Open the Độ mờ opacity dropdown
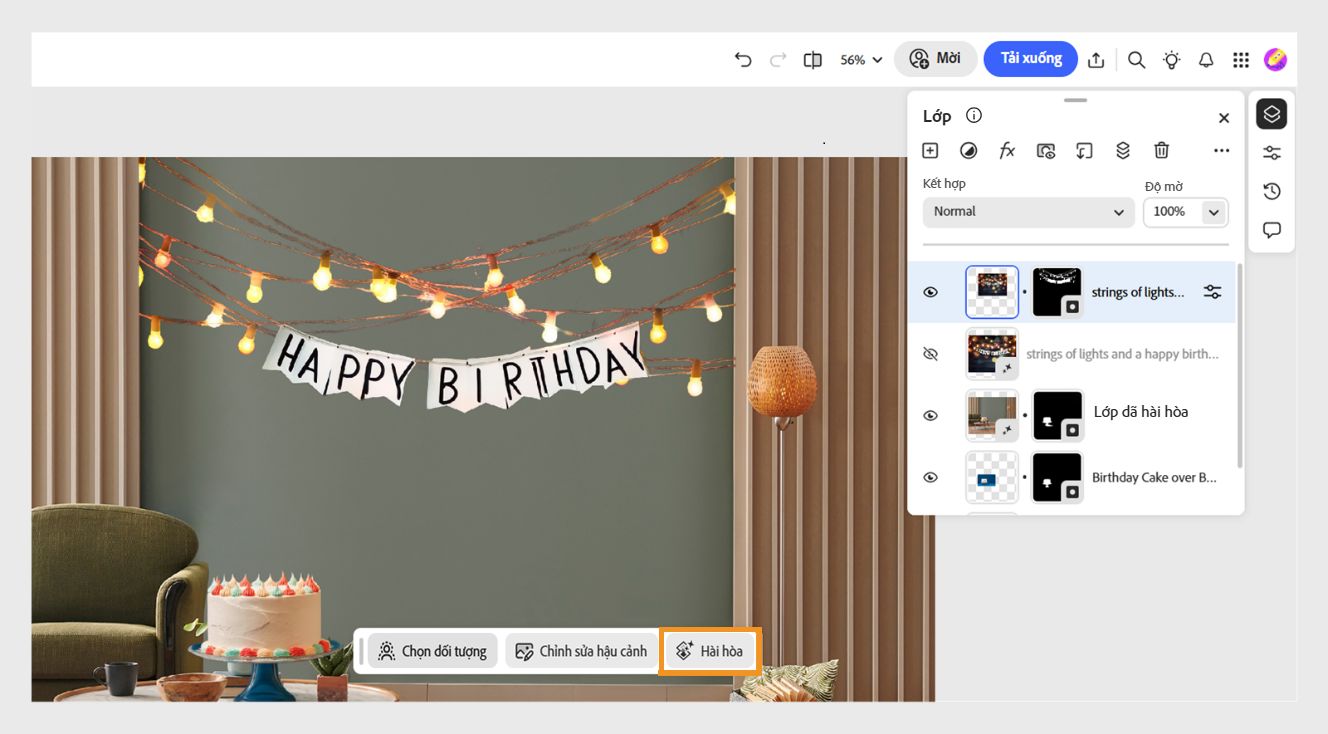 (x=1213, y=211)
